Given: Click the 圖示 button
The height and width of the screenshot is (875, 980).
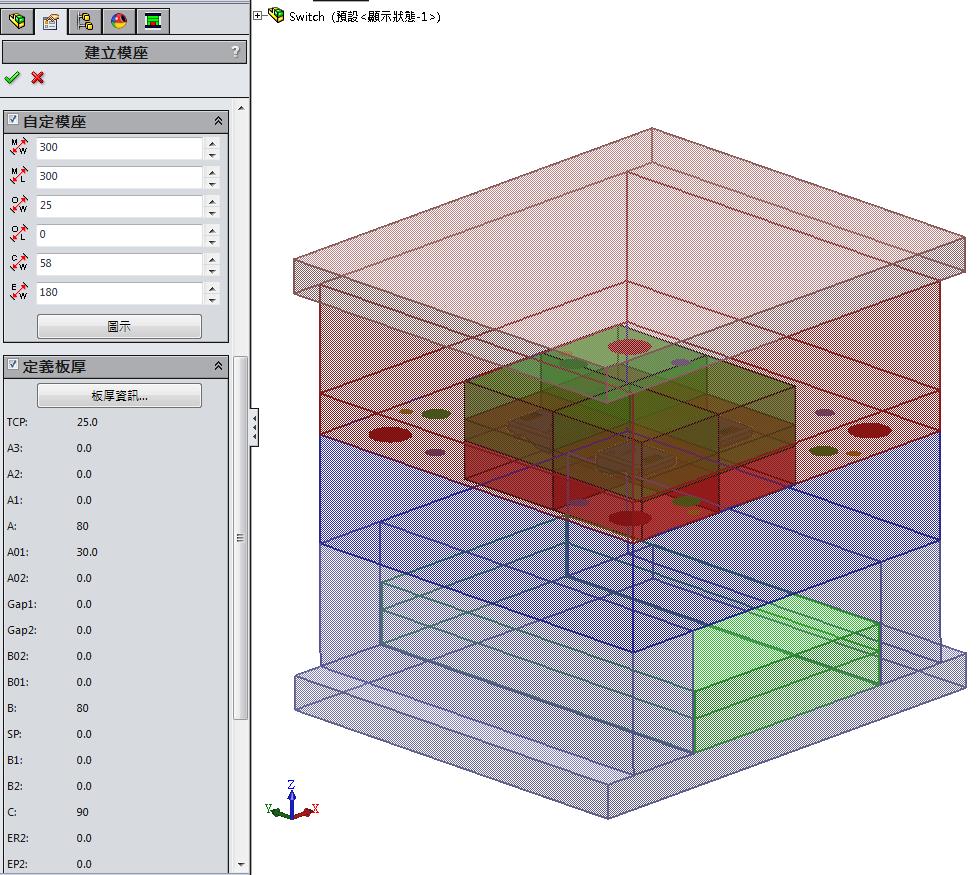Looking at the screenshot, I should click(119, 326).
